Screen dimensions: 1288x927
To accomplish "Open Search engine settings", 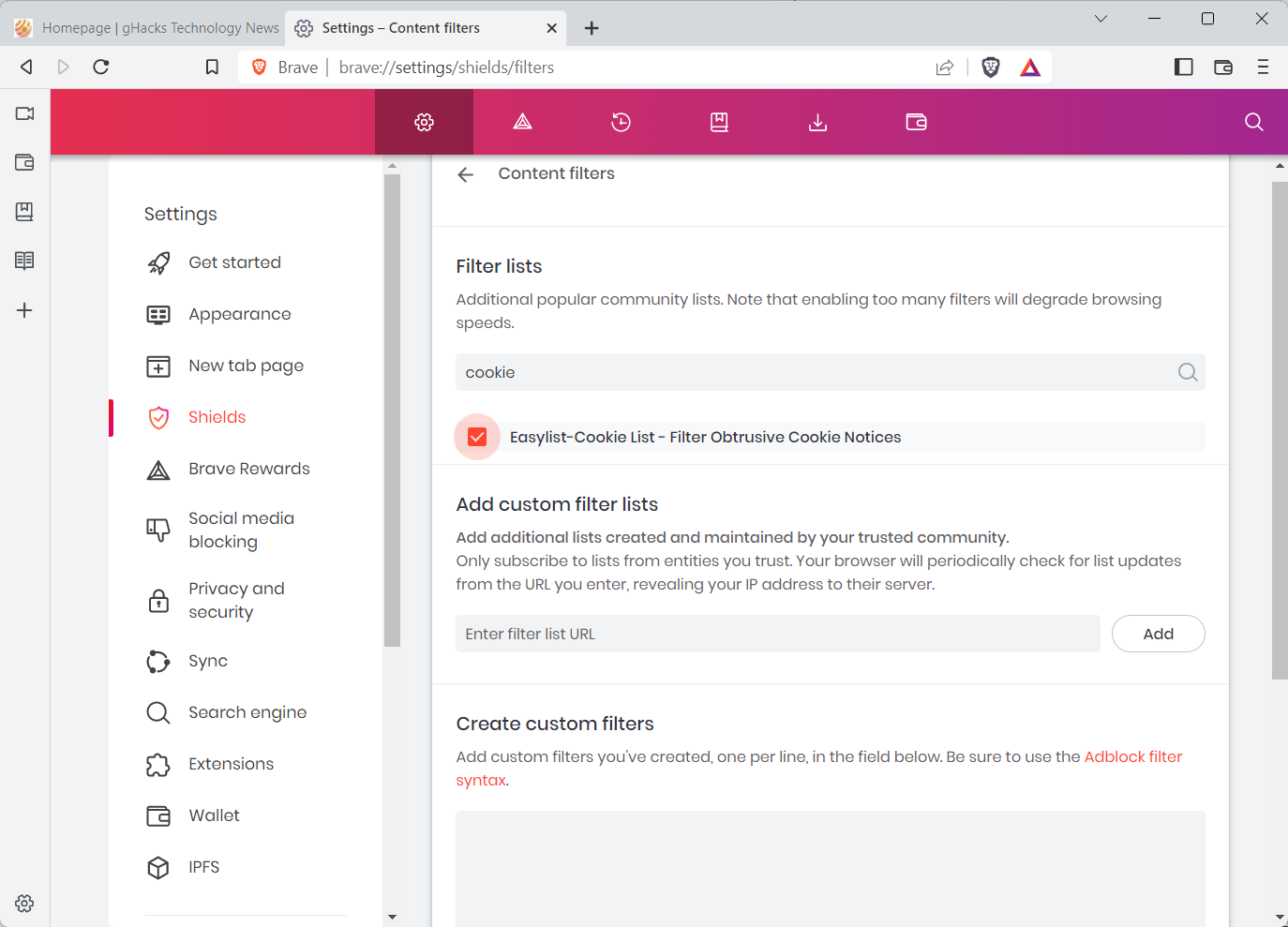I will click(x=247, y=712).
